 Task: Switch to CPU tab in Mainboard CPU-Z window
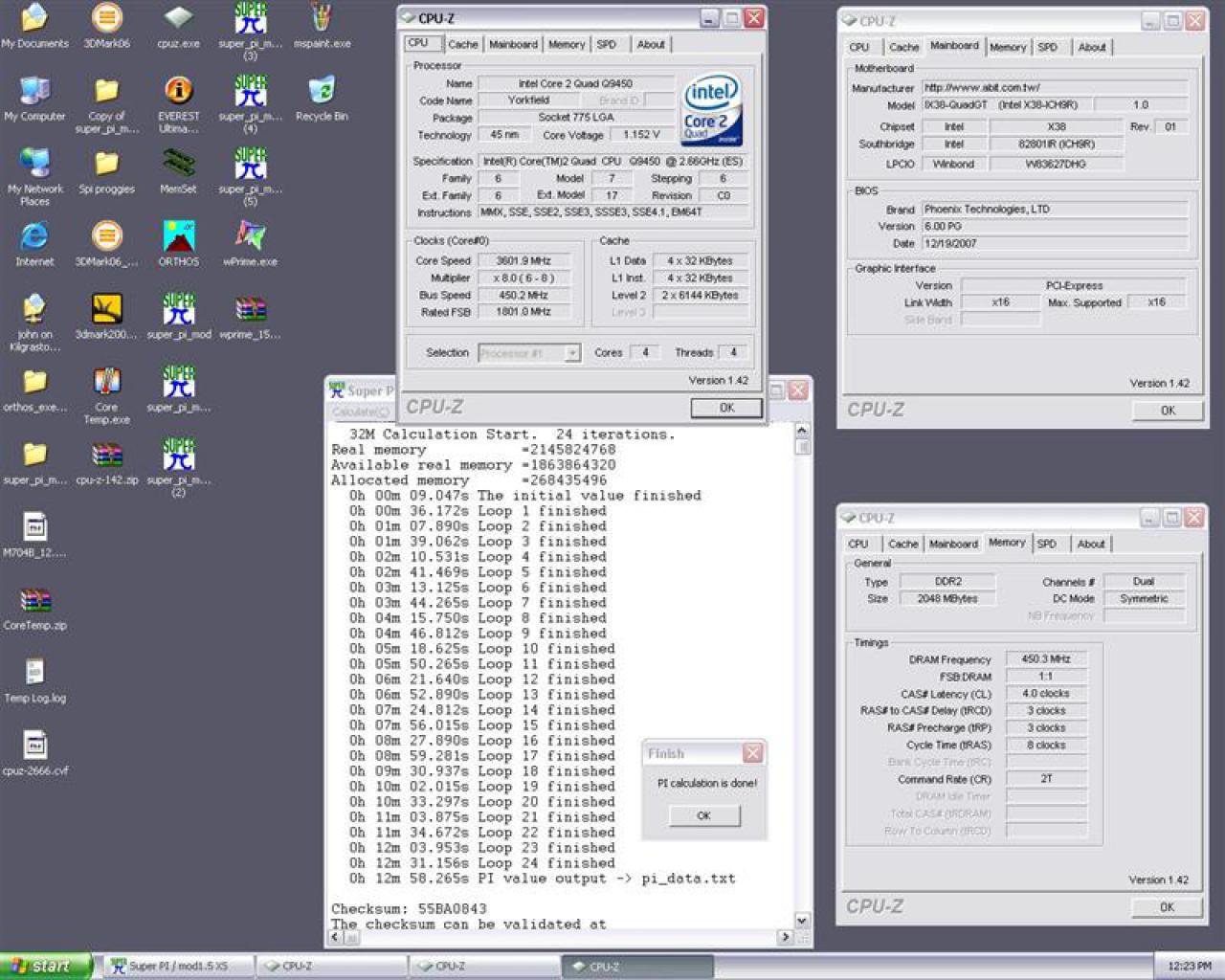(859, 47)
